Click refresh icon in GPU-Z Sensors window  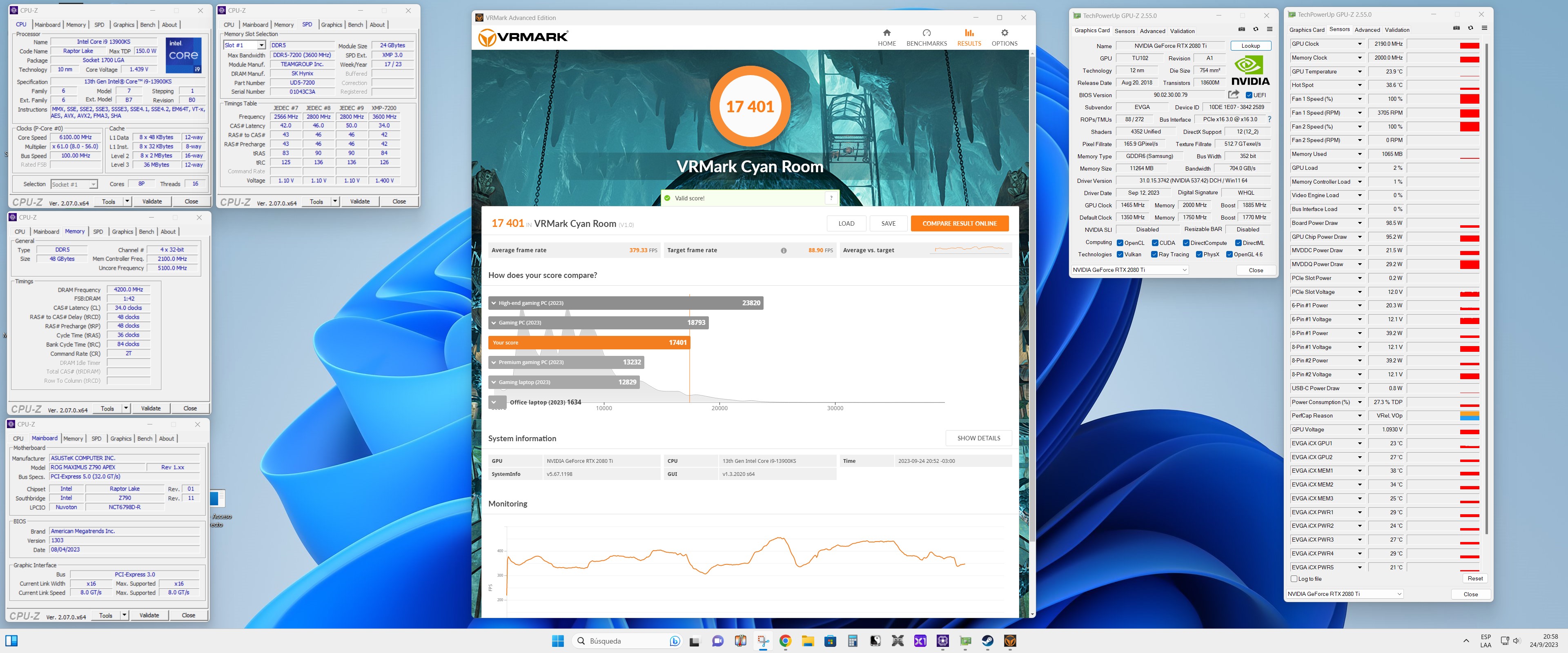(1470, 28)
